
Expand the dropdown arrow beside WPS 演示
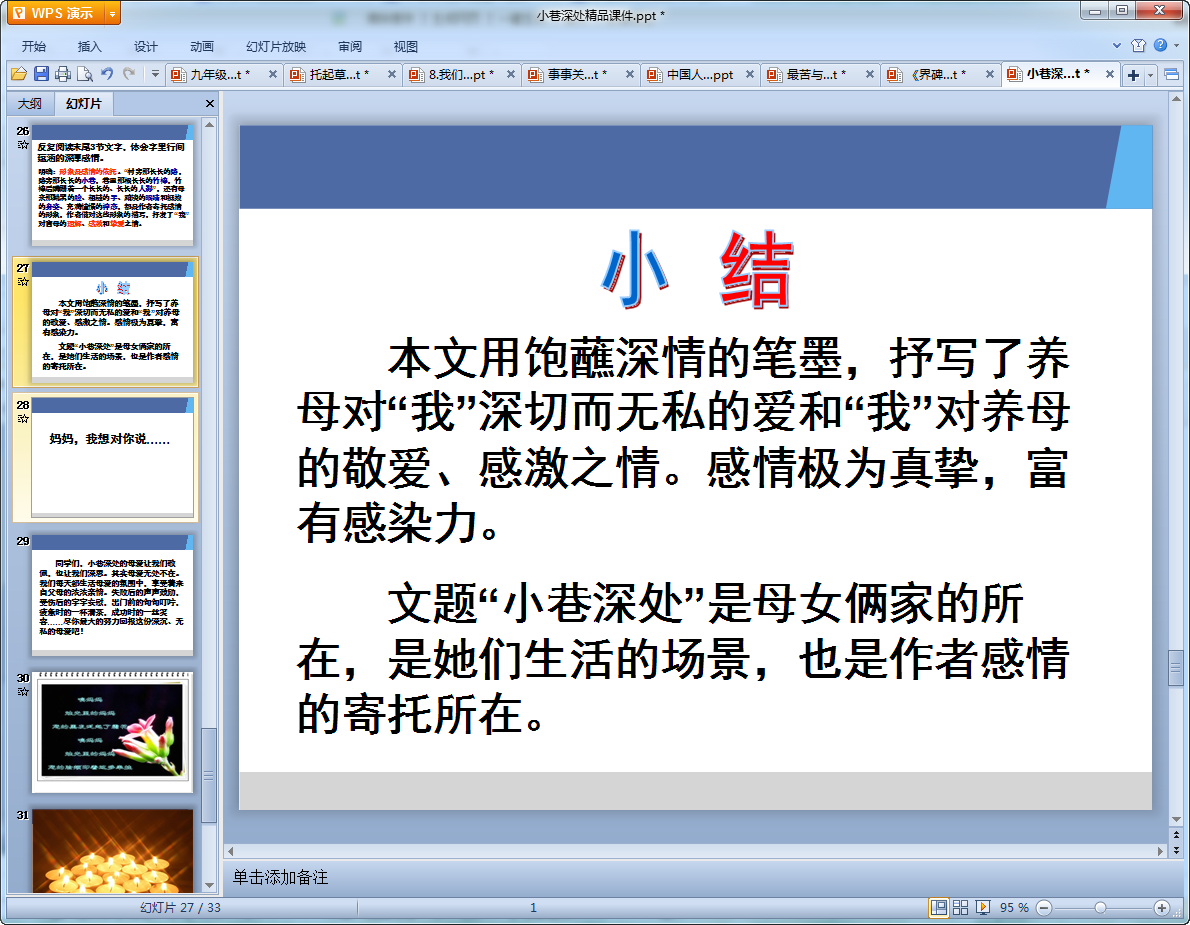(x=112, y=13)
